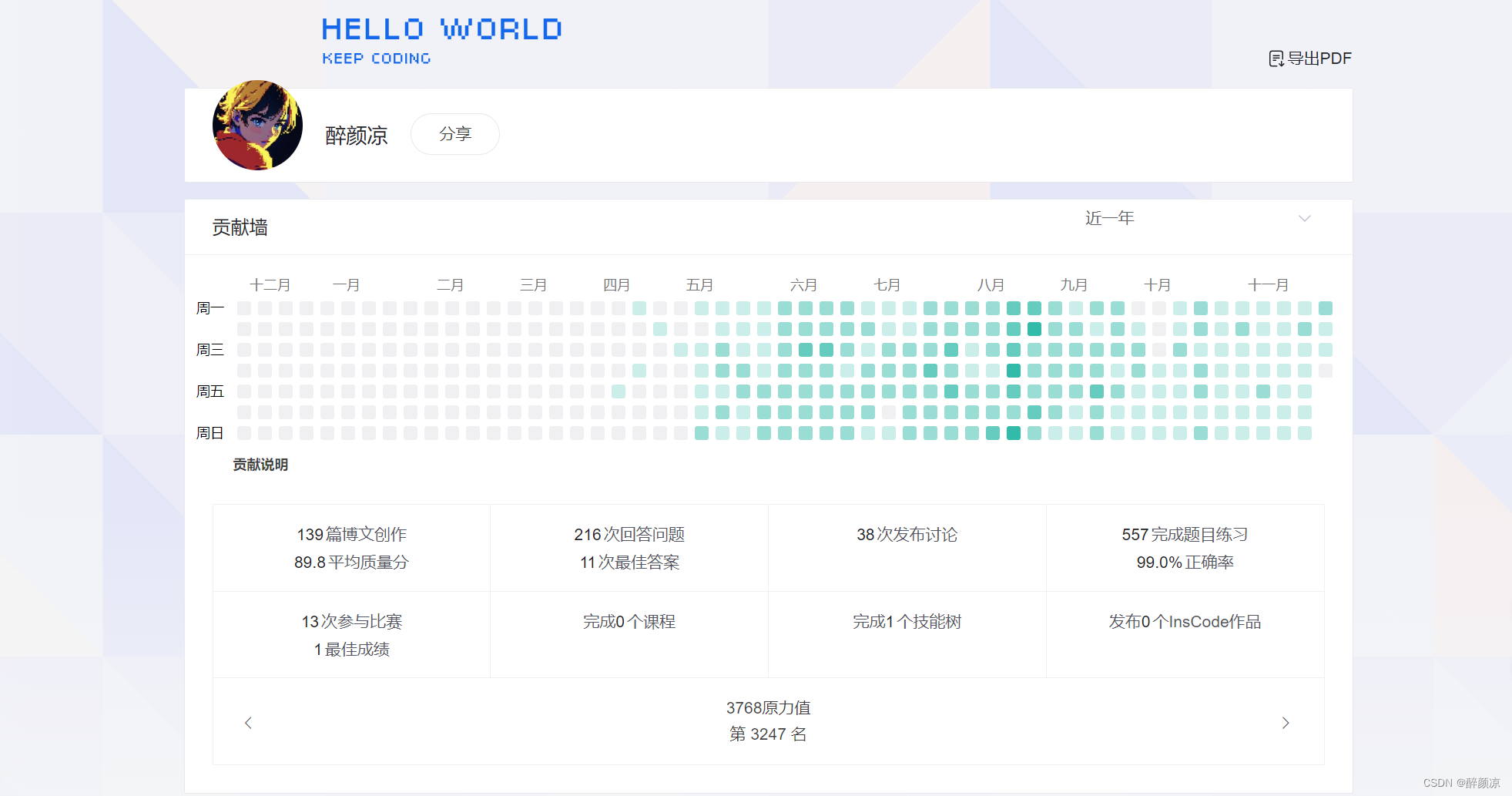1512x796 pixels.
Task: Click the 三月 month label
Action: tap(534, 285)
